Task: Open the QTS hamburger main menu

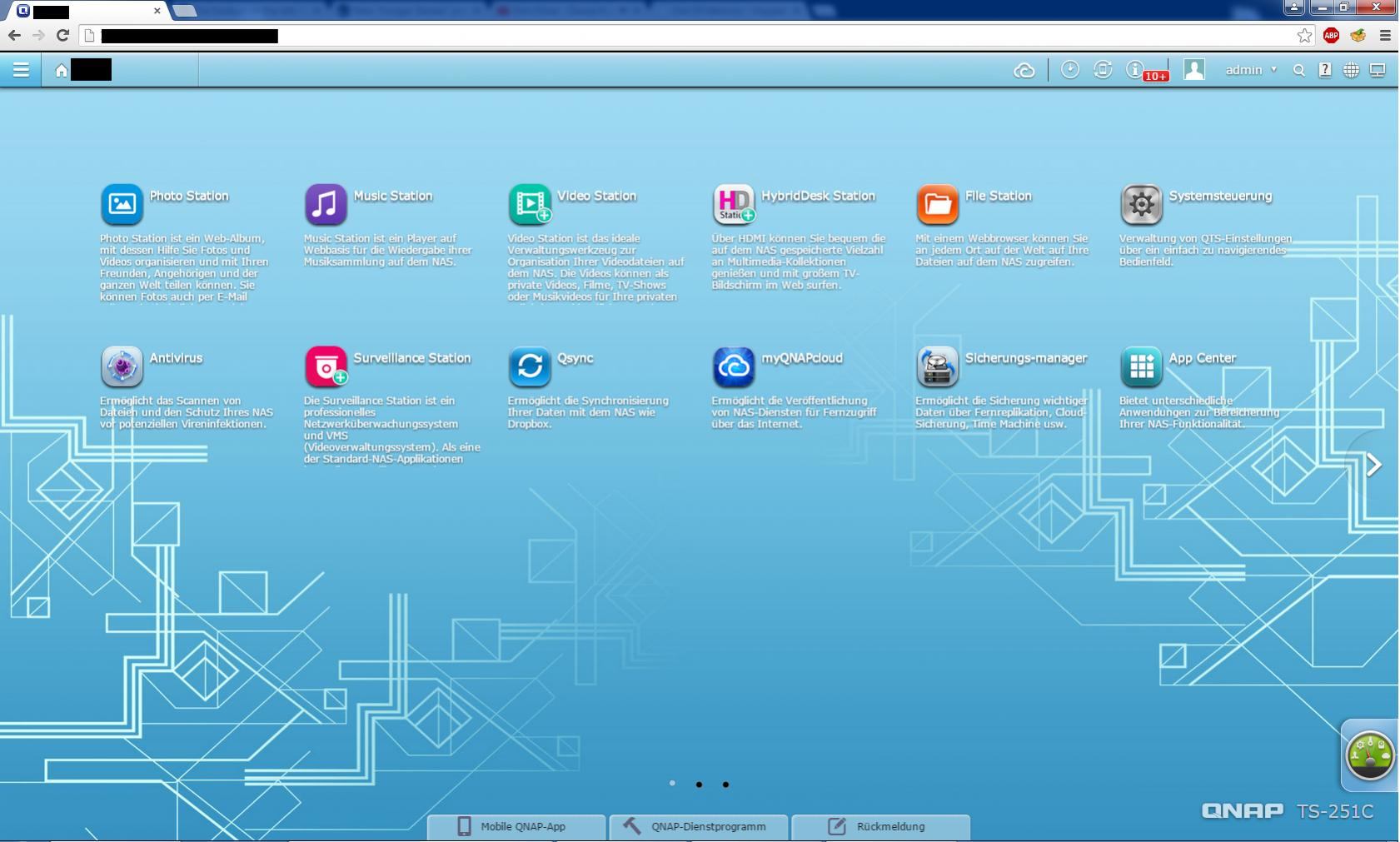Action: [21, 70]
